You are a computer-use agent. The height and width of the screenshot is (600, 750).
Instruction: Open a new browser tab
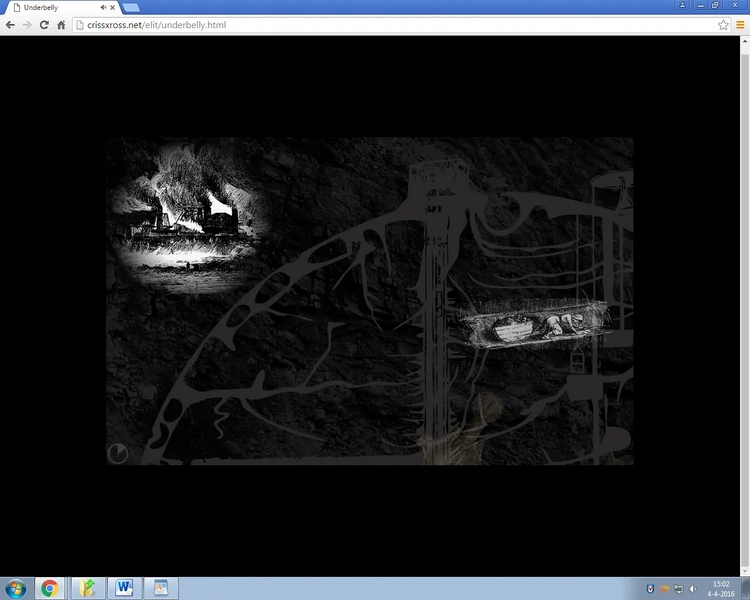[x=131, y=8]
